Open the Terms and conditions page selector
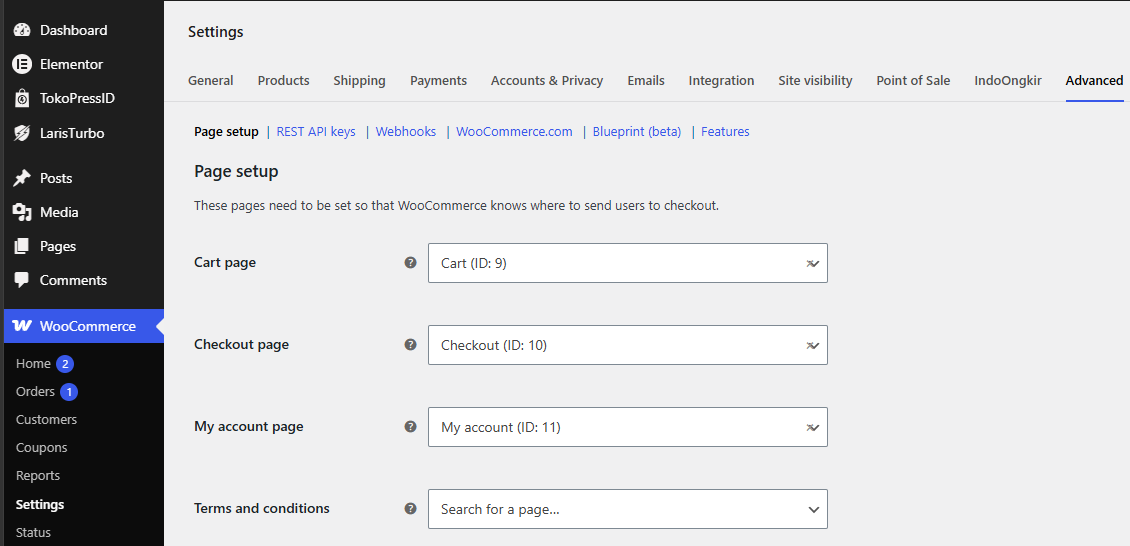Viewport: 1130px width, 546px height. point(628,509)
